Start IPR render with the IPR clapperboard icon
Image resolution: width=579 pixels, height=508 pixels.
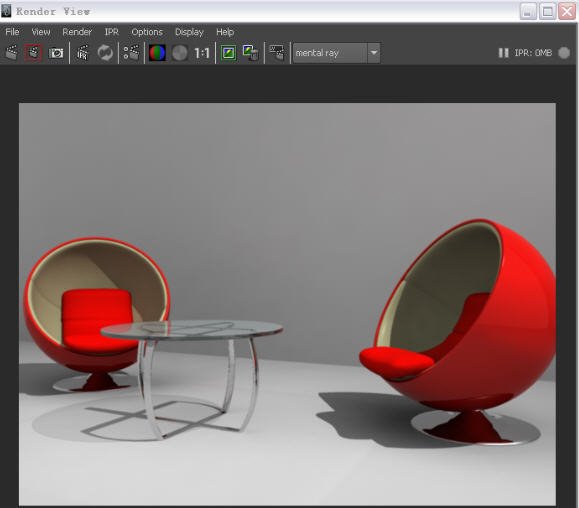pyautogui.click(x=82, y=53)
